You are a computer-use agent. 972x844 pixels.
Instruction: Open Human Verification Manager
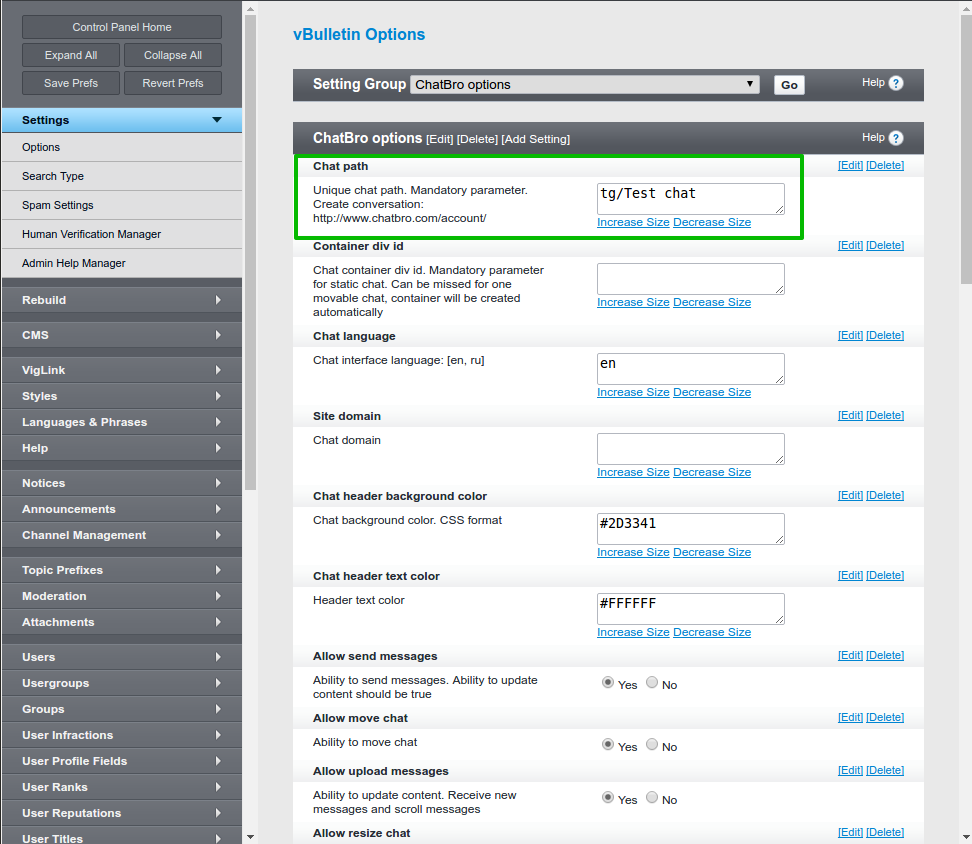tap(122, 234)
